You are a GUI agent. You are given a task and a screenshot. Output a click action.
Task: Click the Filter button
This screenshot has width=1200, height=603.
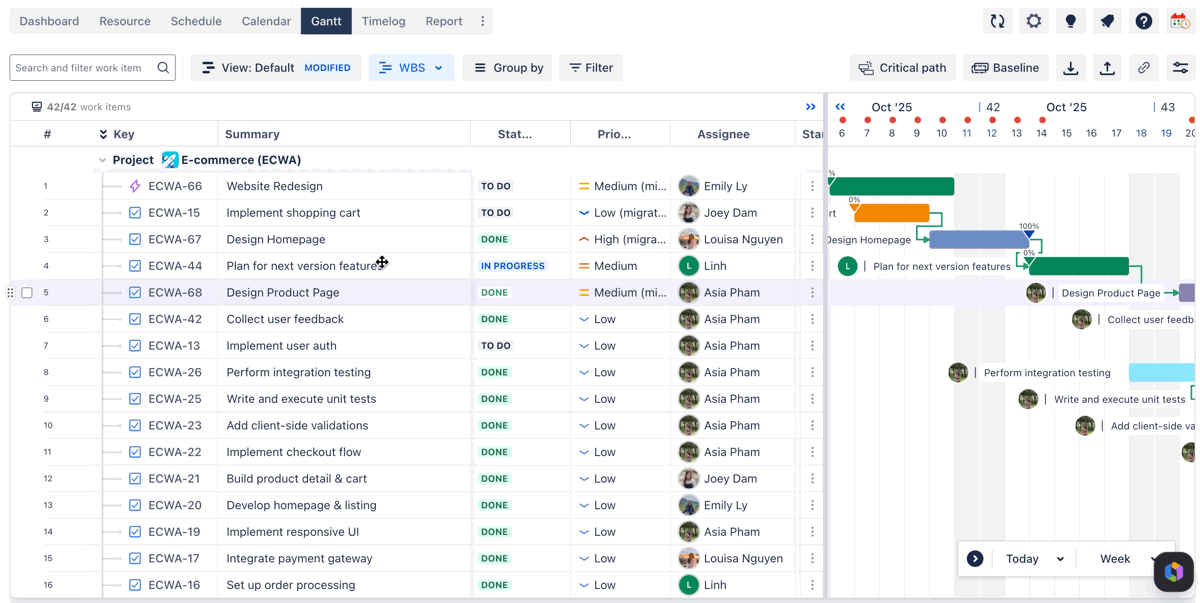point(591,68)
